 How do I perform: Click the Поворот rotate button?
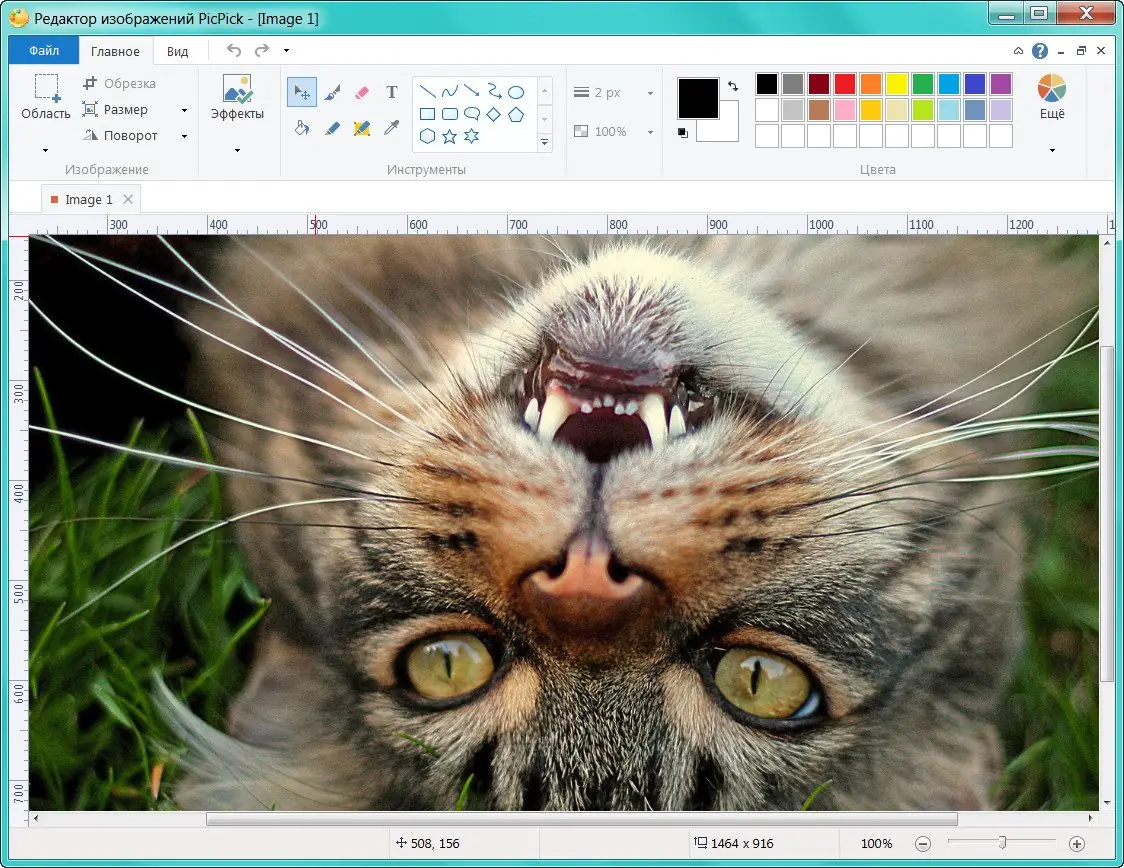coord(120,135)
